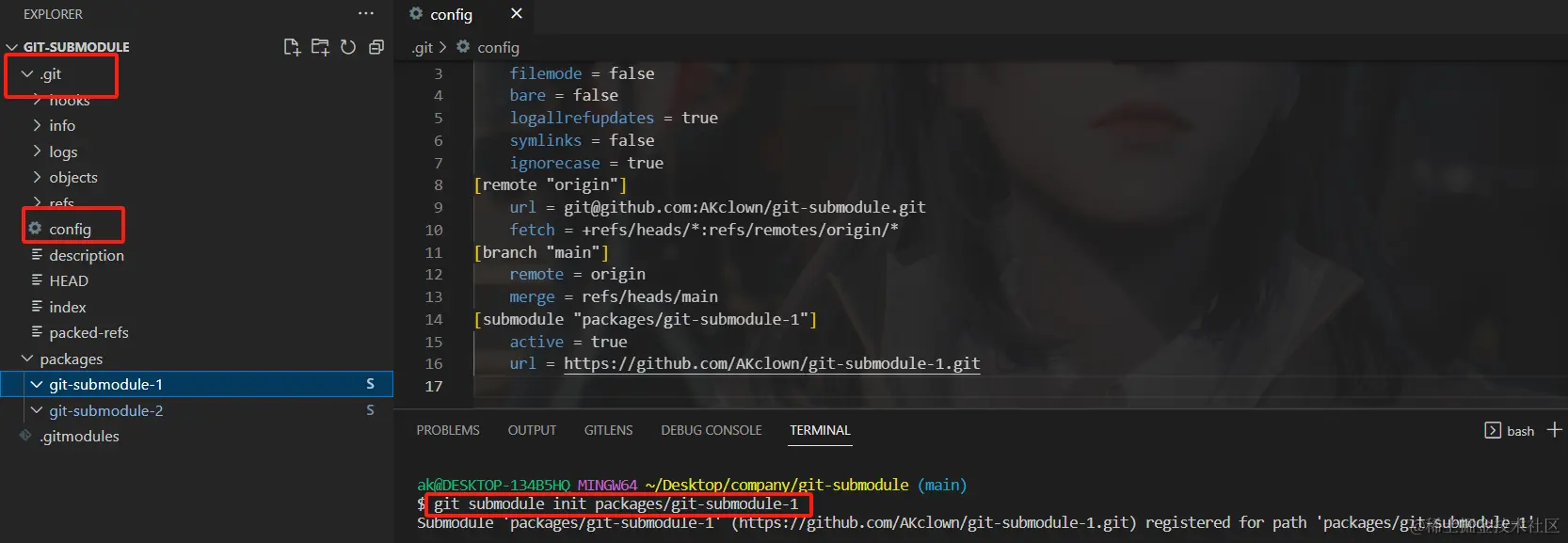The width and height of the screenshot is (1568, 543).
Task: Expand the info folder
Action: point(37,125)
